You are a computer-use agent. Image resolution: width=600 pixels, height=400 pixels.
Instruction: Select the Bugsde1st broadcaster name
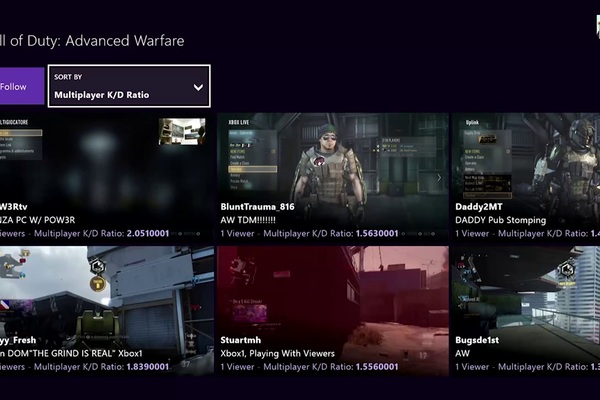(477, 340)
